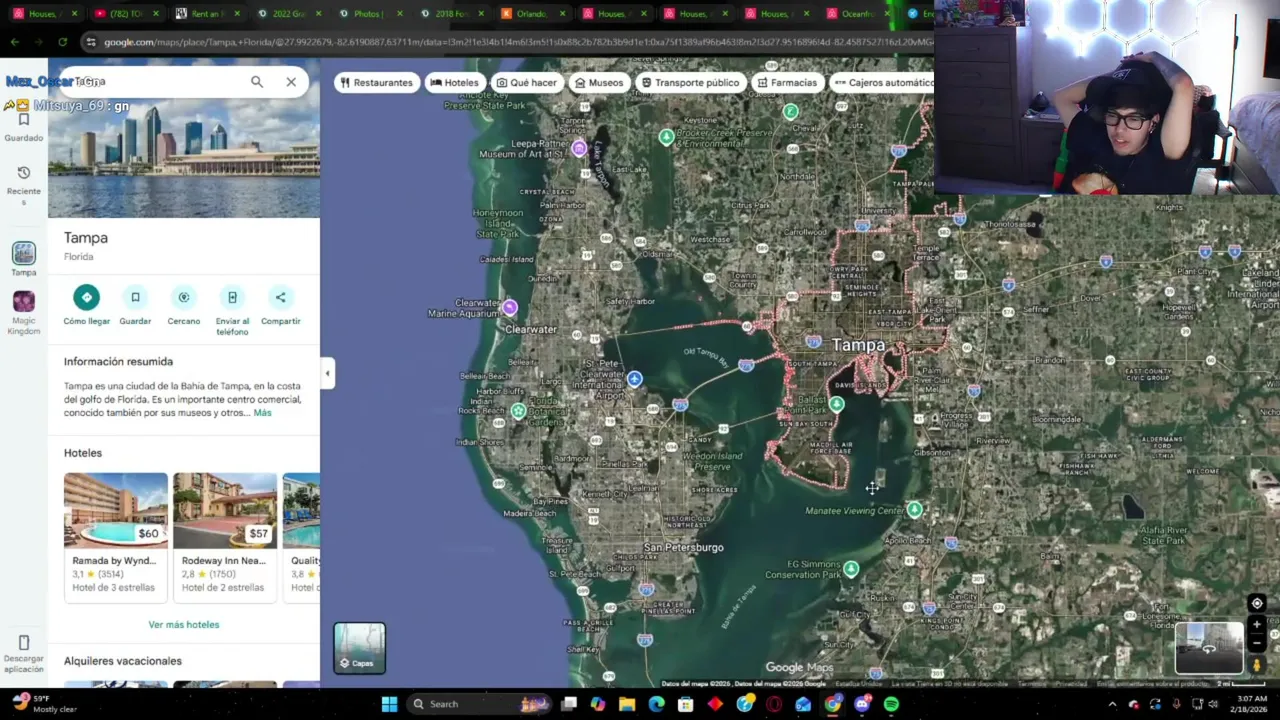The width and height of the screenshot is (1280, 720).
Task: Show hidden system tray icons chevron
Action: pos(1112,704)
